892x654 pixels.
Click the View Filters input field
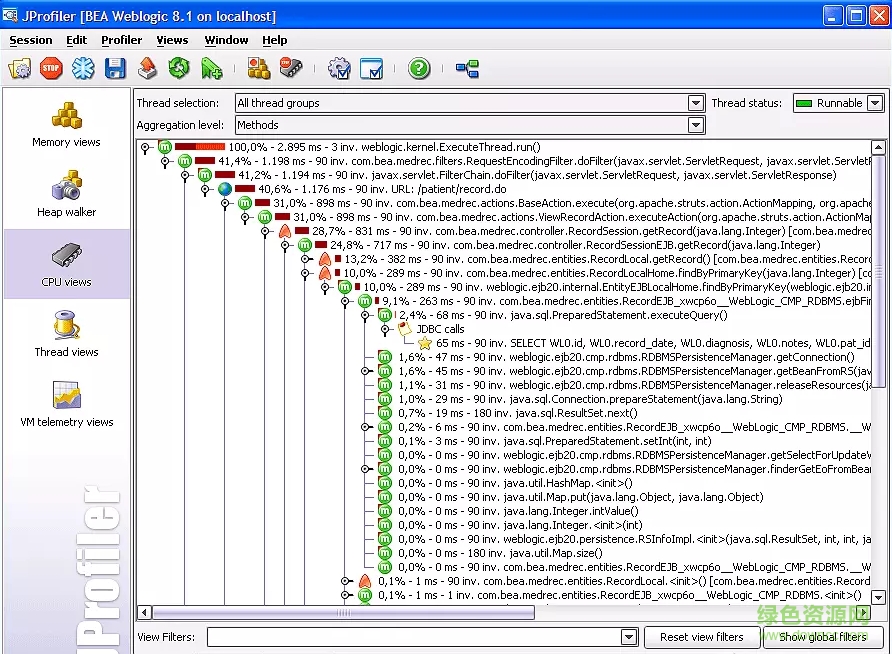(414, 637)
